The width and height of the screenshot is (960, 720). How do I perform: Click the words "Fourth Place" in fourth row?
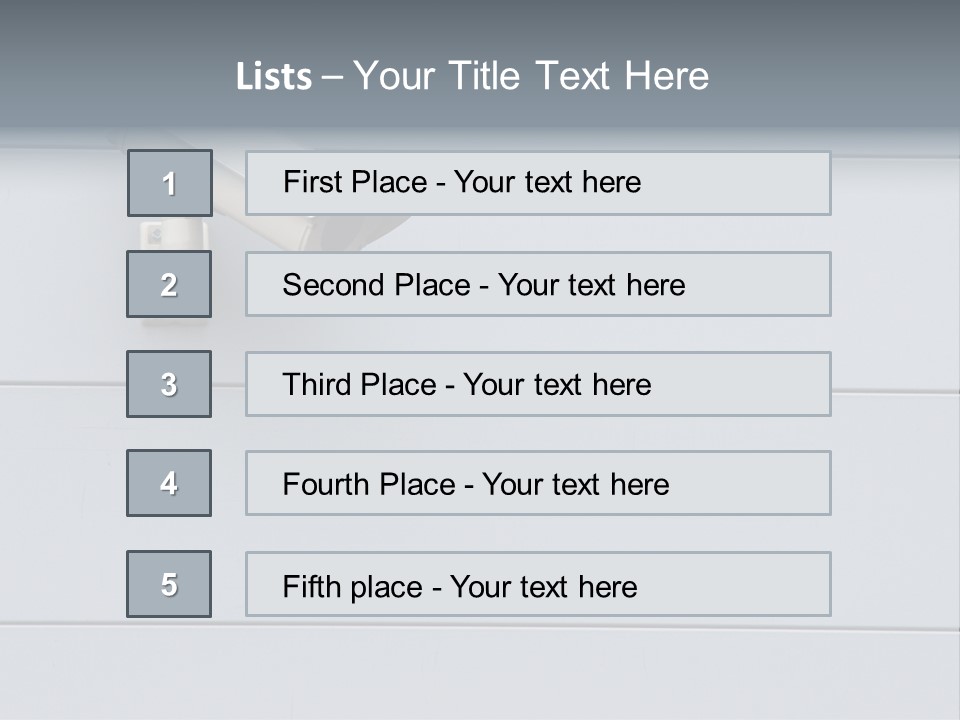(369, 485)
